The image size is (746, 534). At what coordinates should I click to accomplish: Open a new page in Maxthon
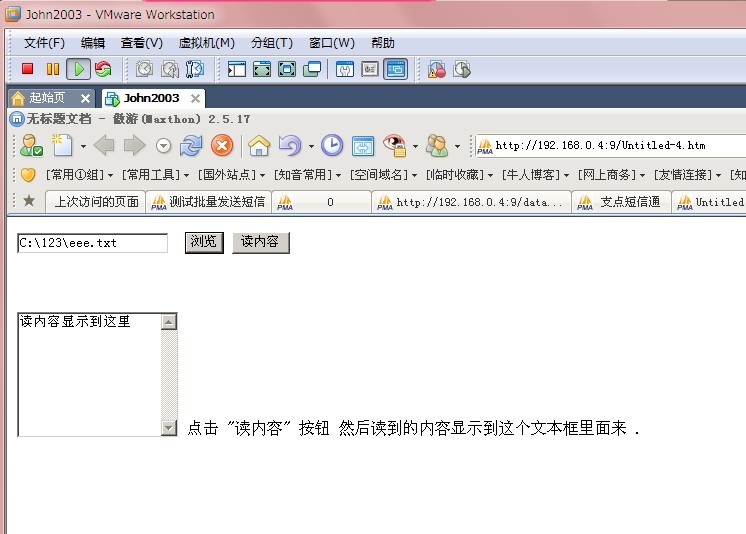coord(62,145)
